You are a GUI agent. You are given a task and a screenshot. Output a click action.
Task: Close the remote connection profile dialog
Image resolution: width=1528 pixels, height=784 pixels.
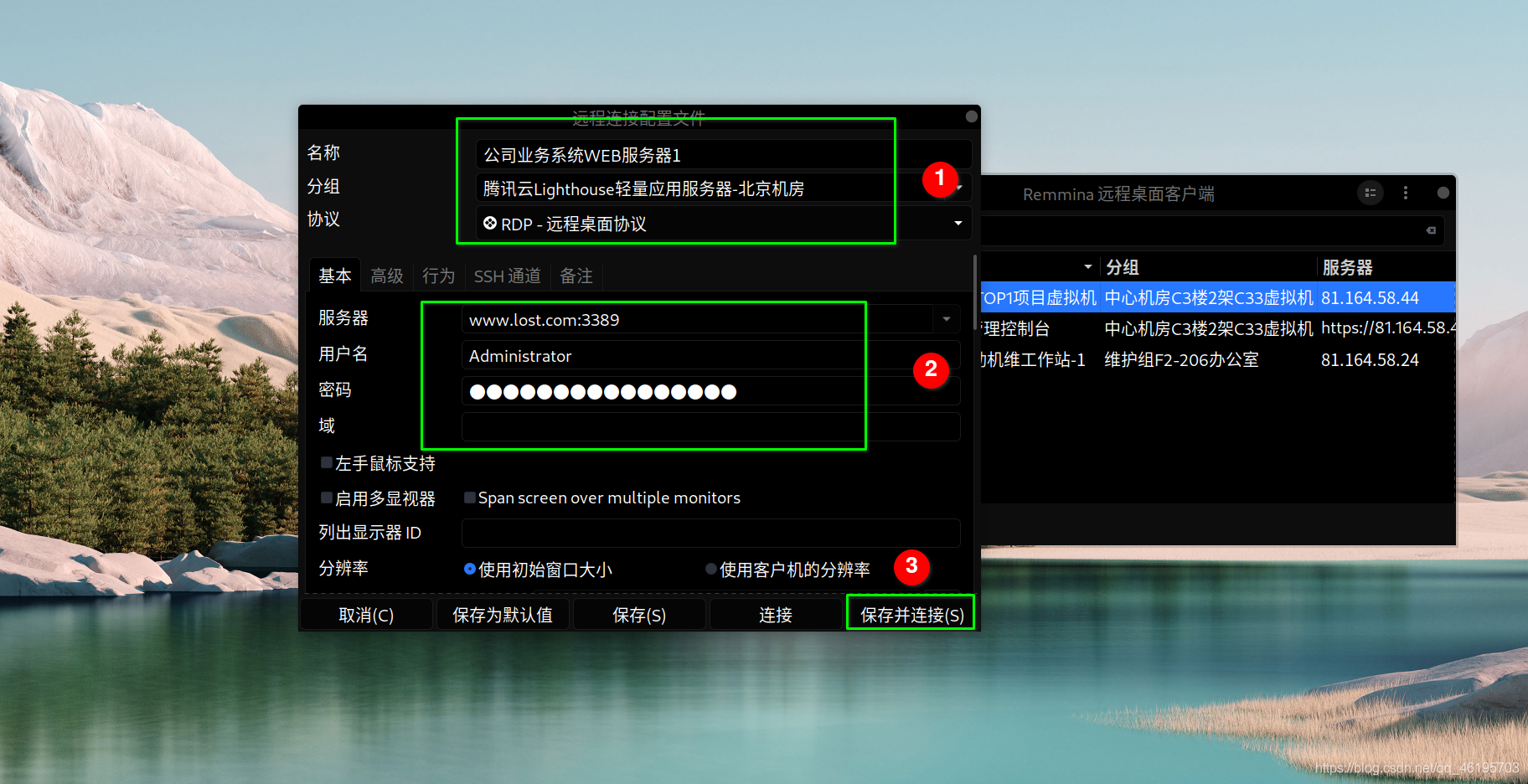pos(971,116)
